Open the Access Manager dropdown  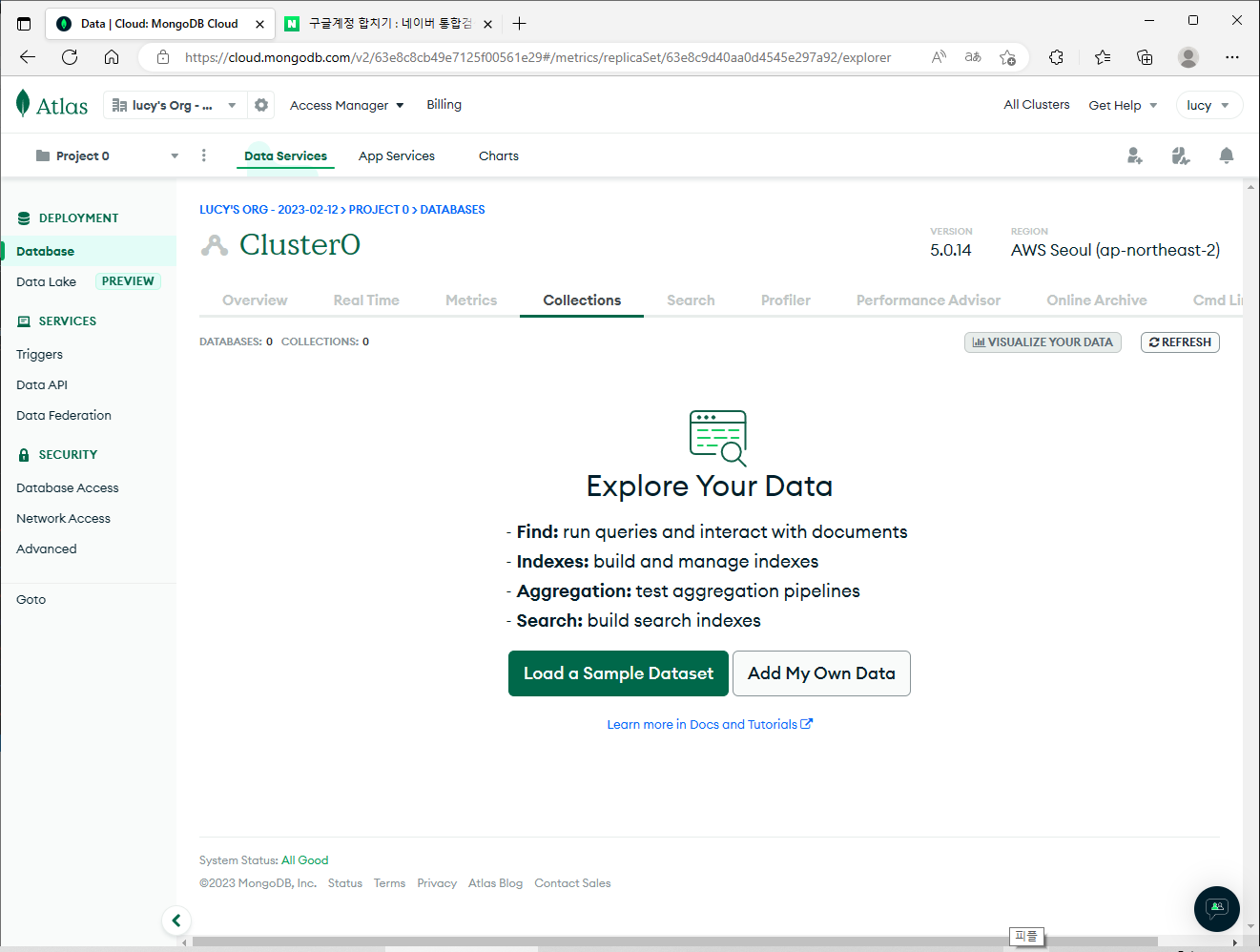point(347,105)
